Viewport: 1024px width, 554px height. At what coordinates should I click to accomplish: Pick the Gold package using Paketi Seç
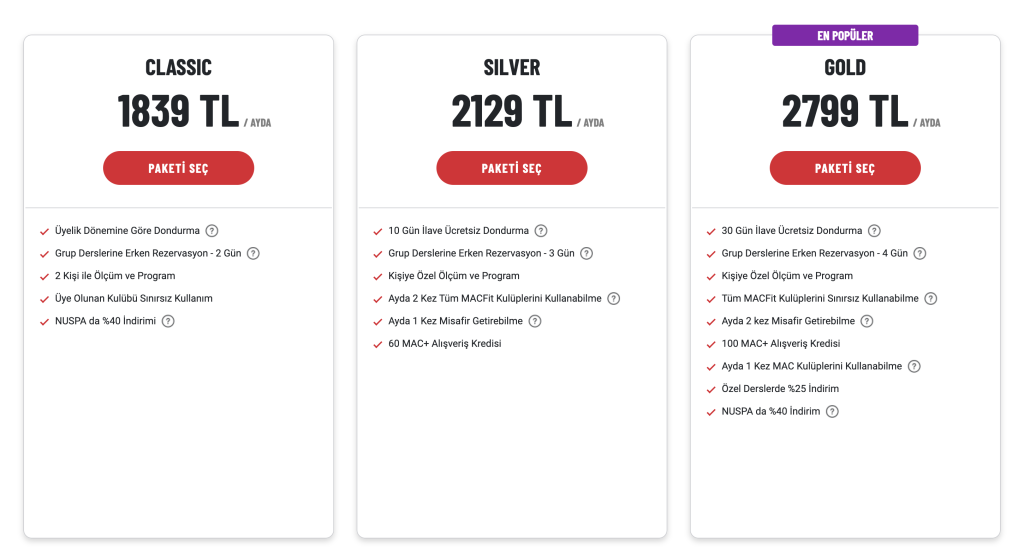tap(845, 168)
